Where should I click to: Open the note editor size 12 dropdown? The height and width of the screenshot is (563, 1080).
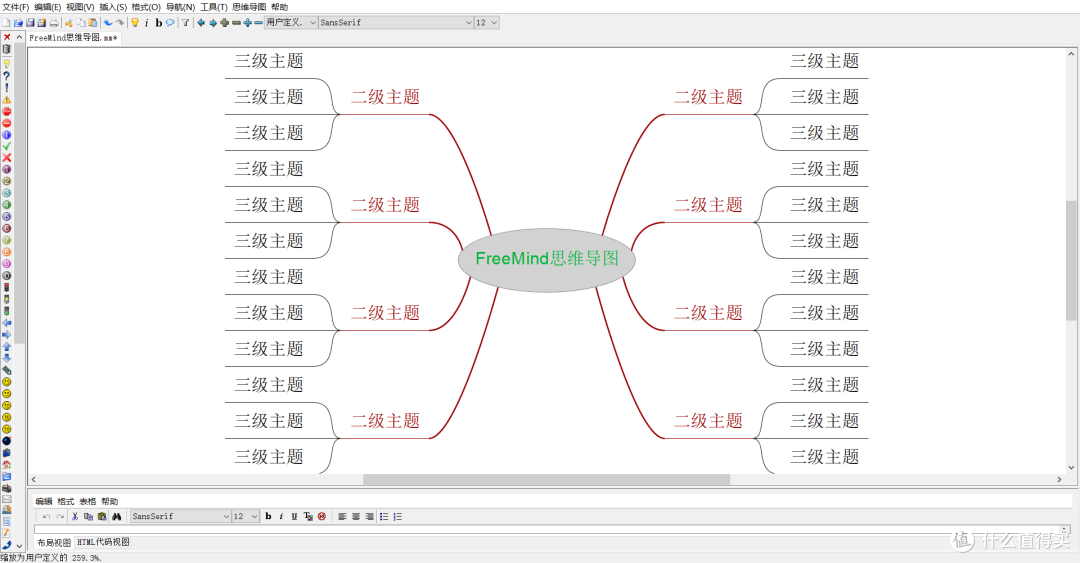tap(245, 516)
